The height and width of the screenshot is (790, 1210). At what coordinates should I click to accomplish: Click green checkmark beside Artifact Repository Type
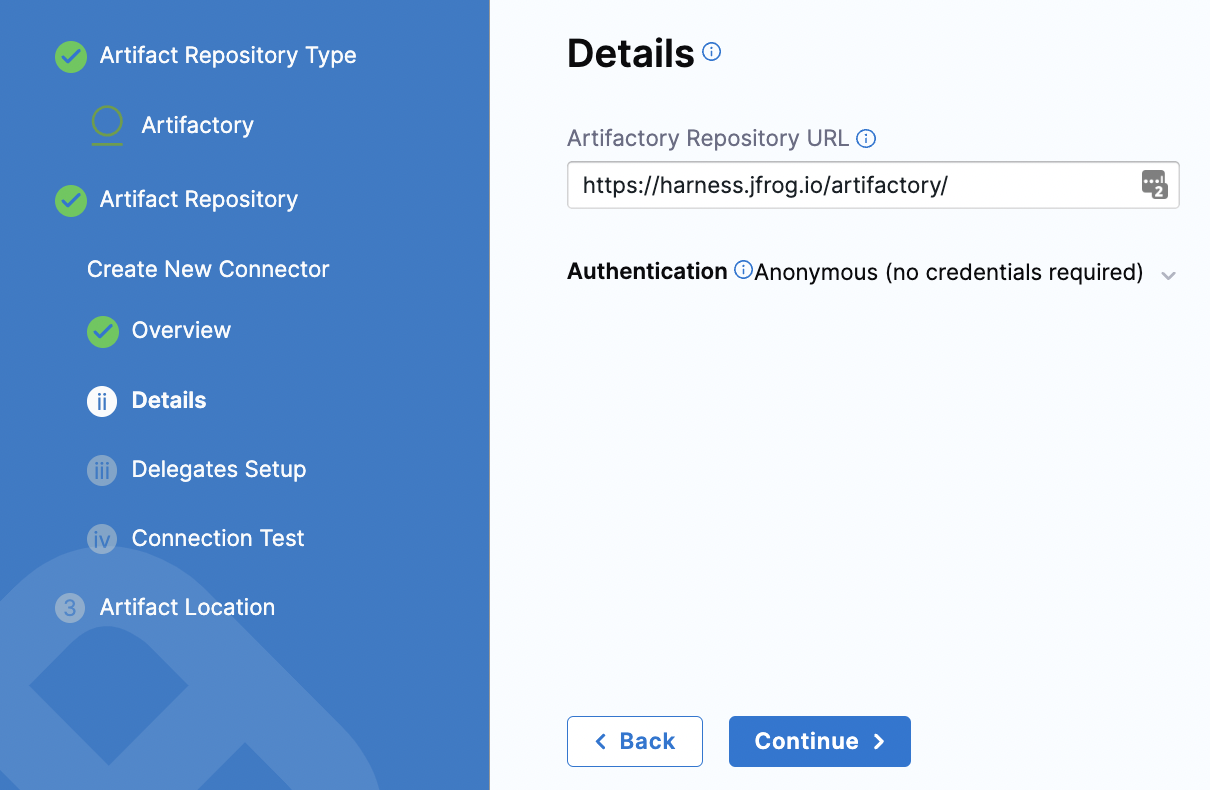70,57
